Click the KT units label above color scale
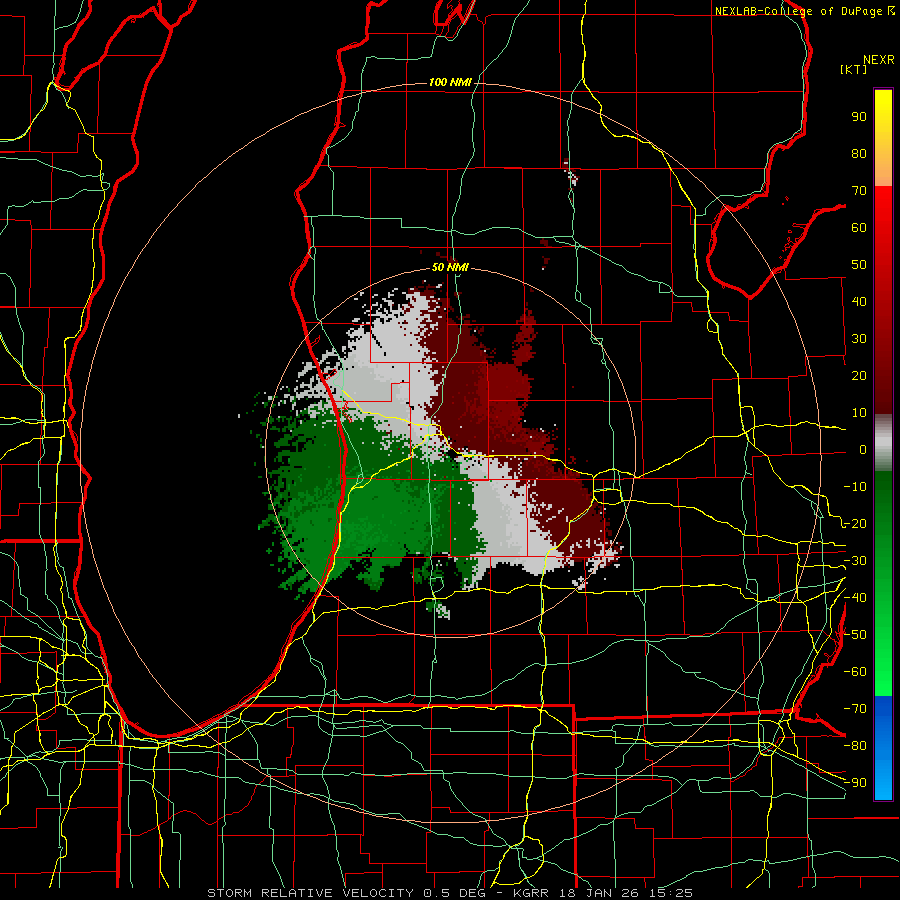 coord(853,69)
